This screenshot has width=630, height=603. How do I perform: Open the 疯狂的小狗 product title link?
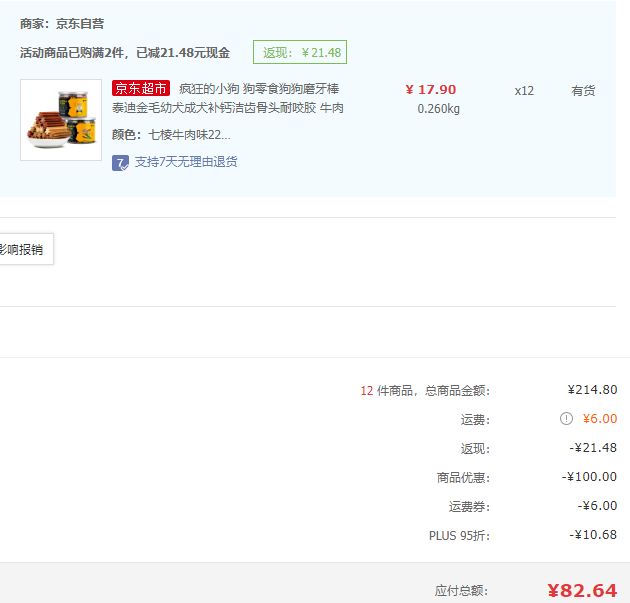(x=228, y=98)
